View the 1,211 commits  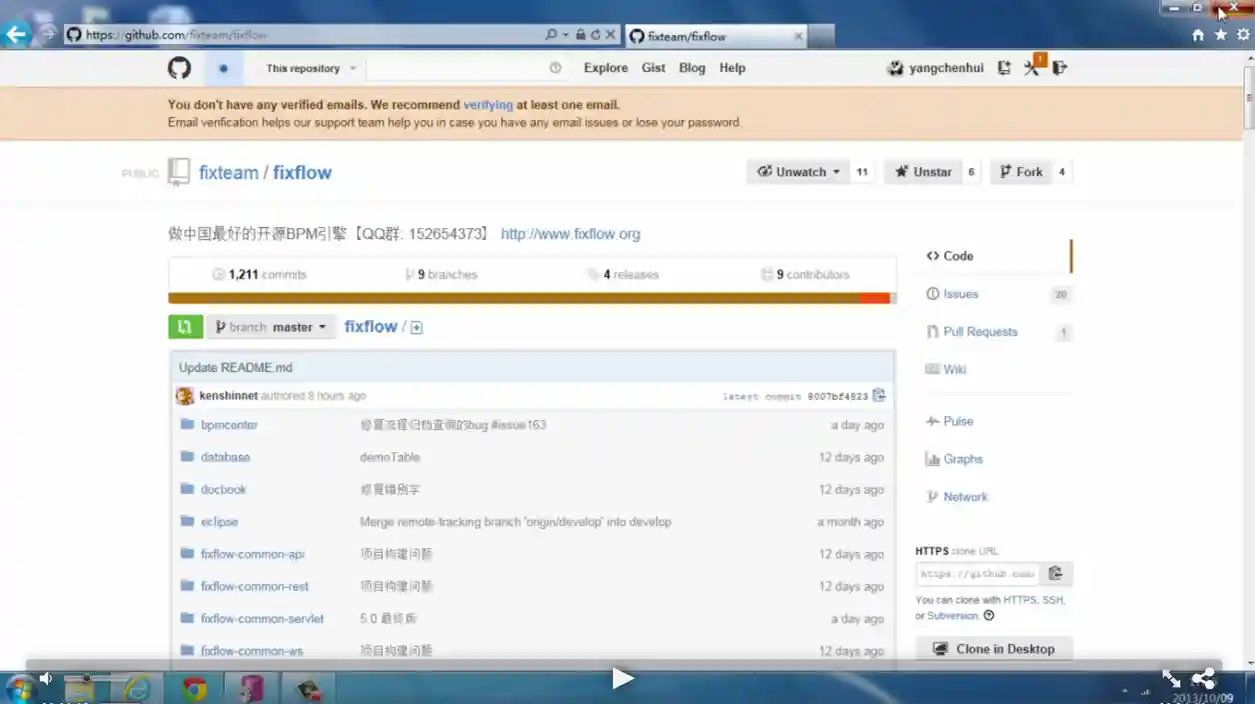[x=259, y=274]
